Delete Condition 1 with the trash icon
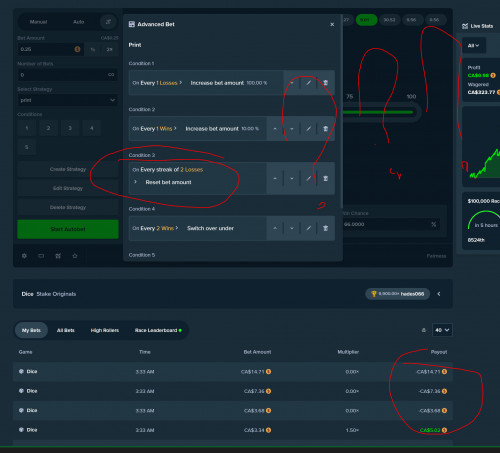This screenshot has height=453, width=500. (326, 83)
